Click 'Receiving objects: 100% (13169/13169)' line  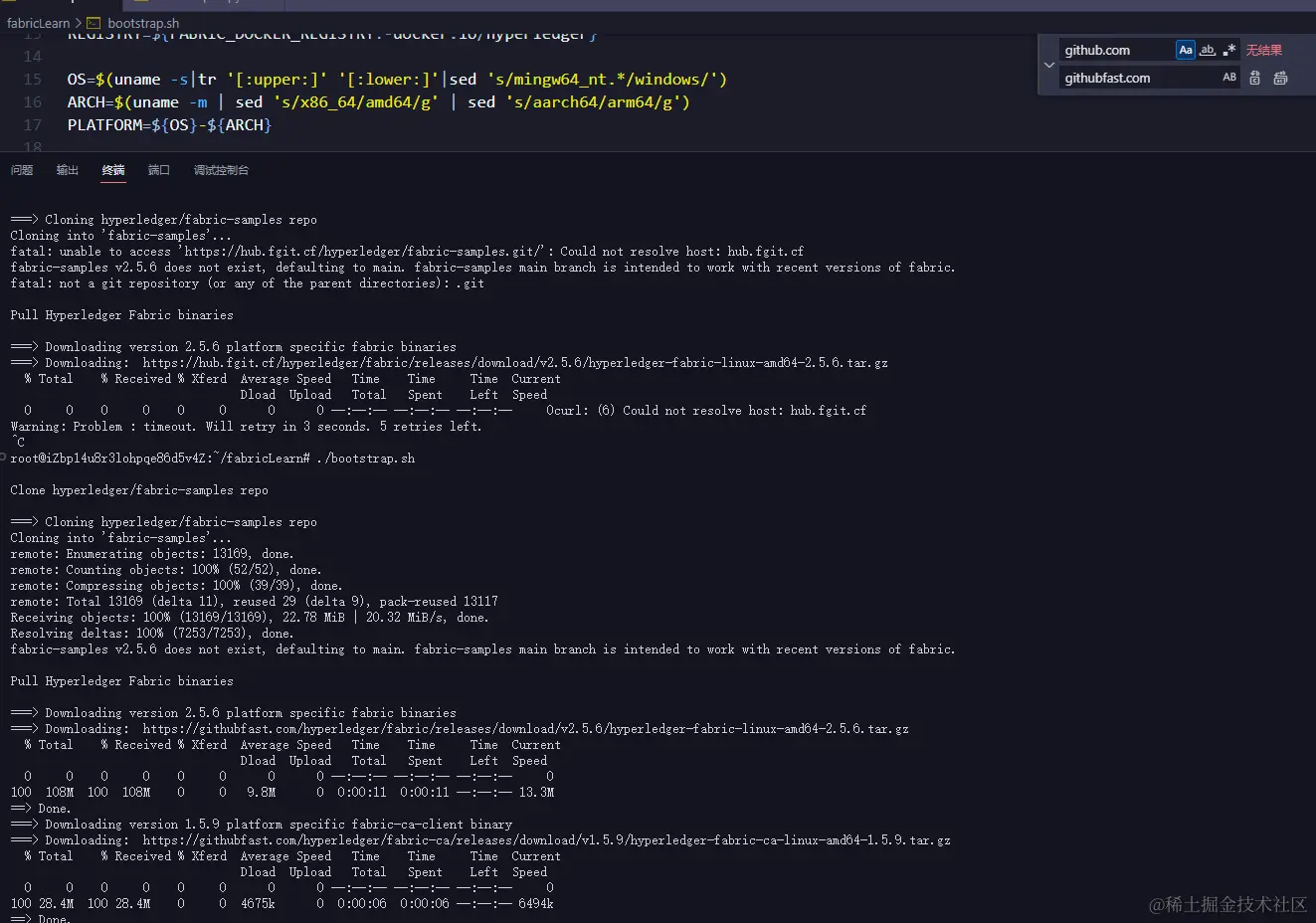(250, 618)
